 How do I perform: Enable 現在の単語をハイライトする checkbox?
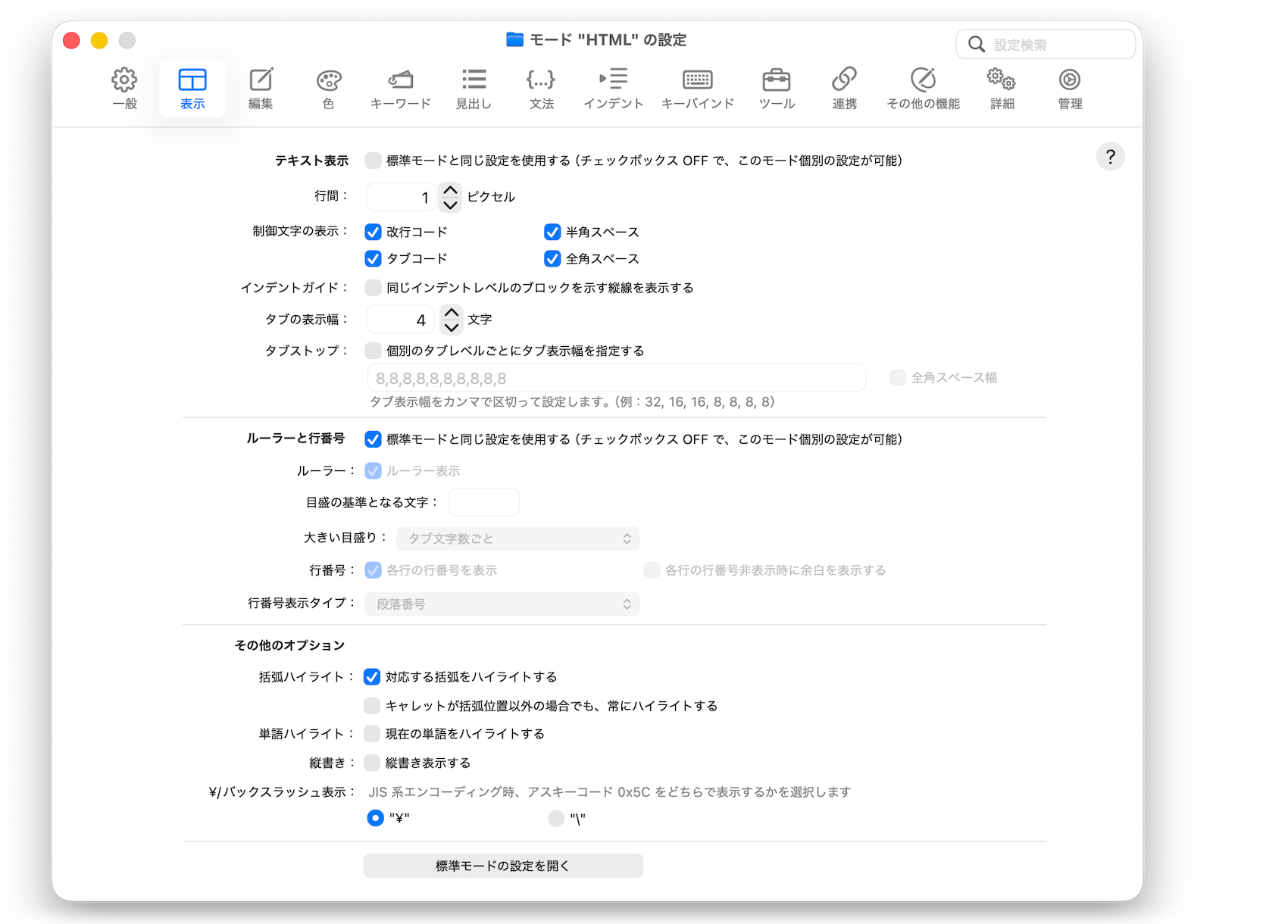point(372,734)
